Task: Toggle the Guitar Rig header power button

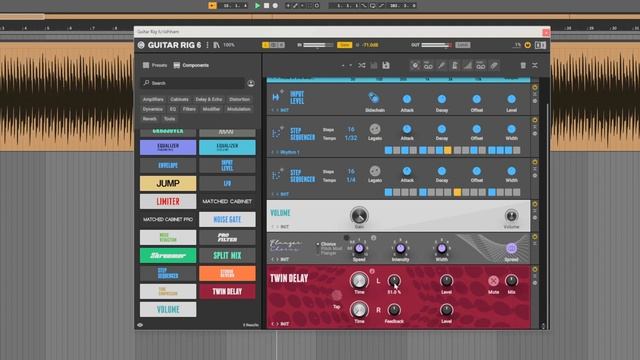Action: point(527,45)
